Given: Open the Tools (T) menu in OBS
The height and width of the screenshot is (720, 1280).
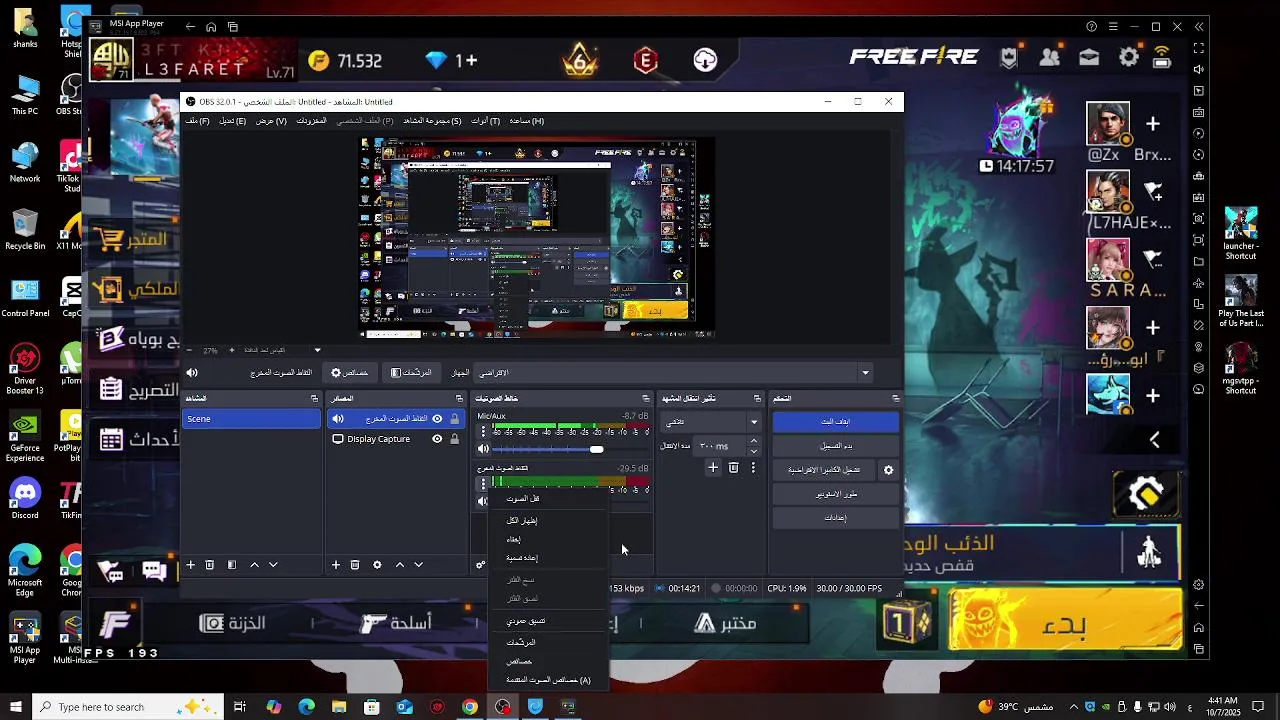Looking at the screenshot, I should (x=485, y=121).
